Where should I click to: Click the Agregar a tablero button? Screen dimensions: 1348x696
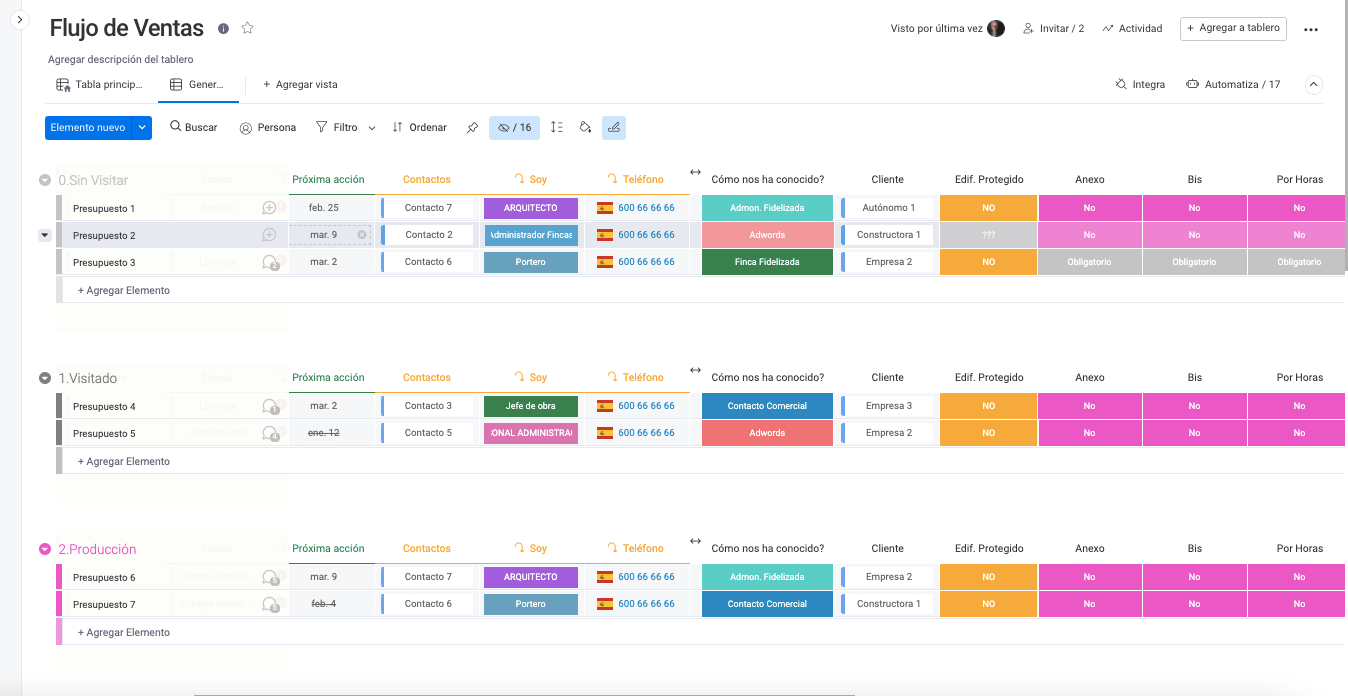[x=1233, y=28]
